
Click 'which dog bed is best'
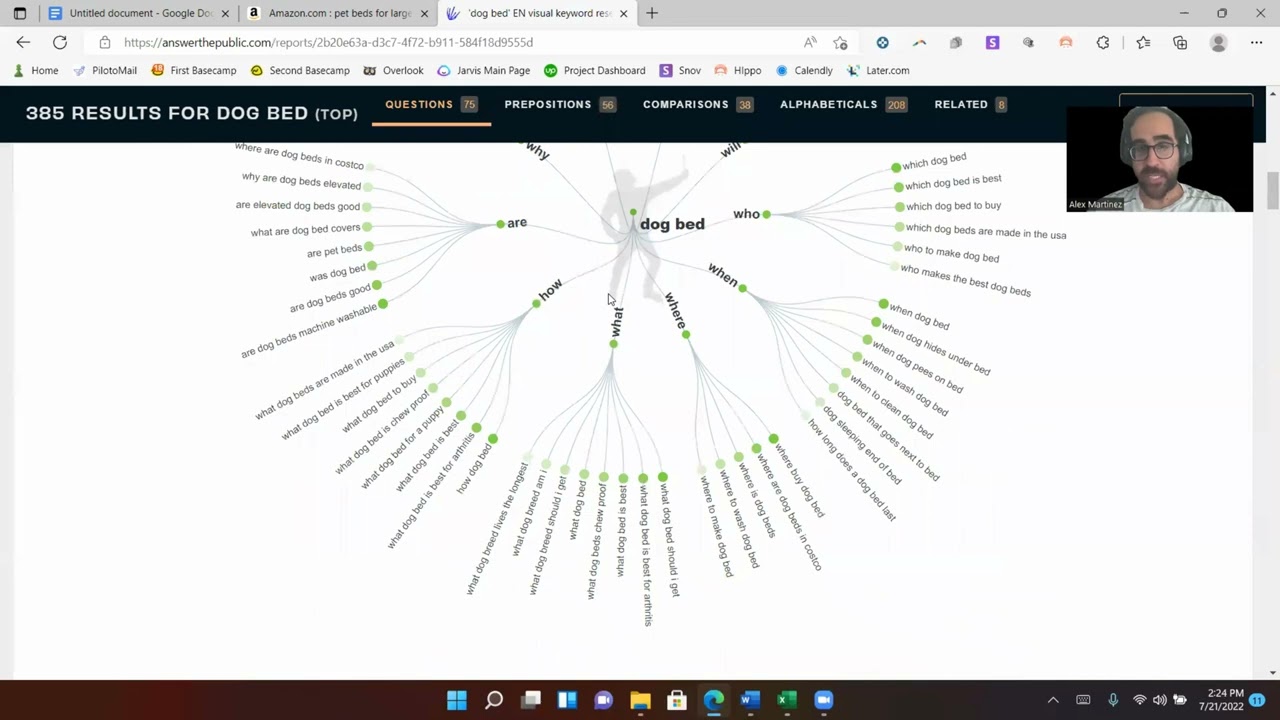tap(953, 181)
